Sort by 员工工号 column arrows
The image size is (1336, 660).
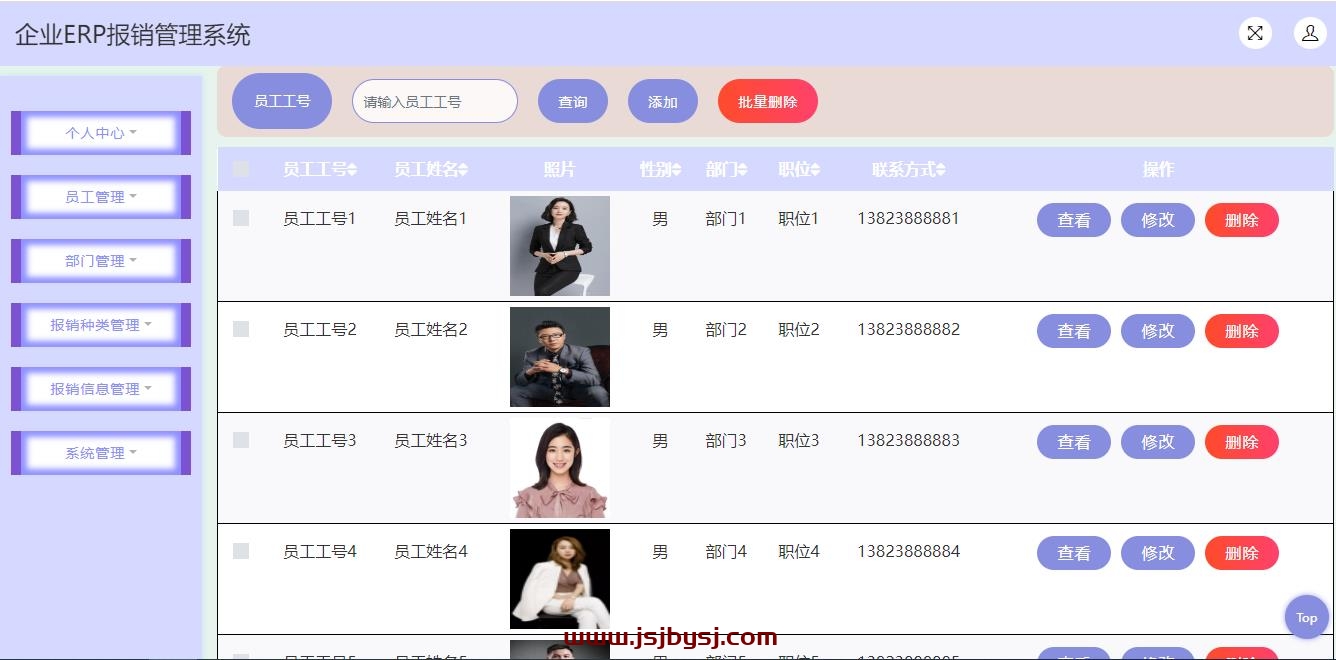coord(352,170)
